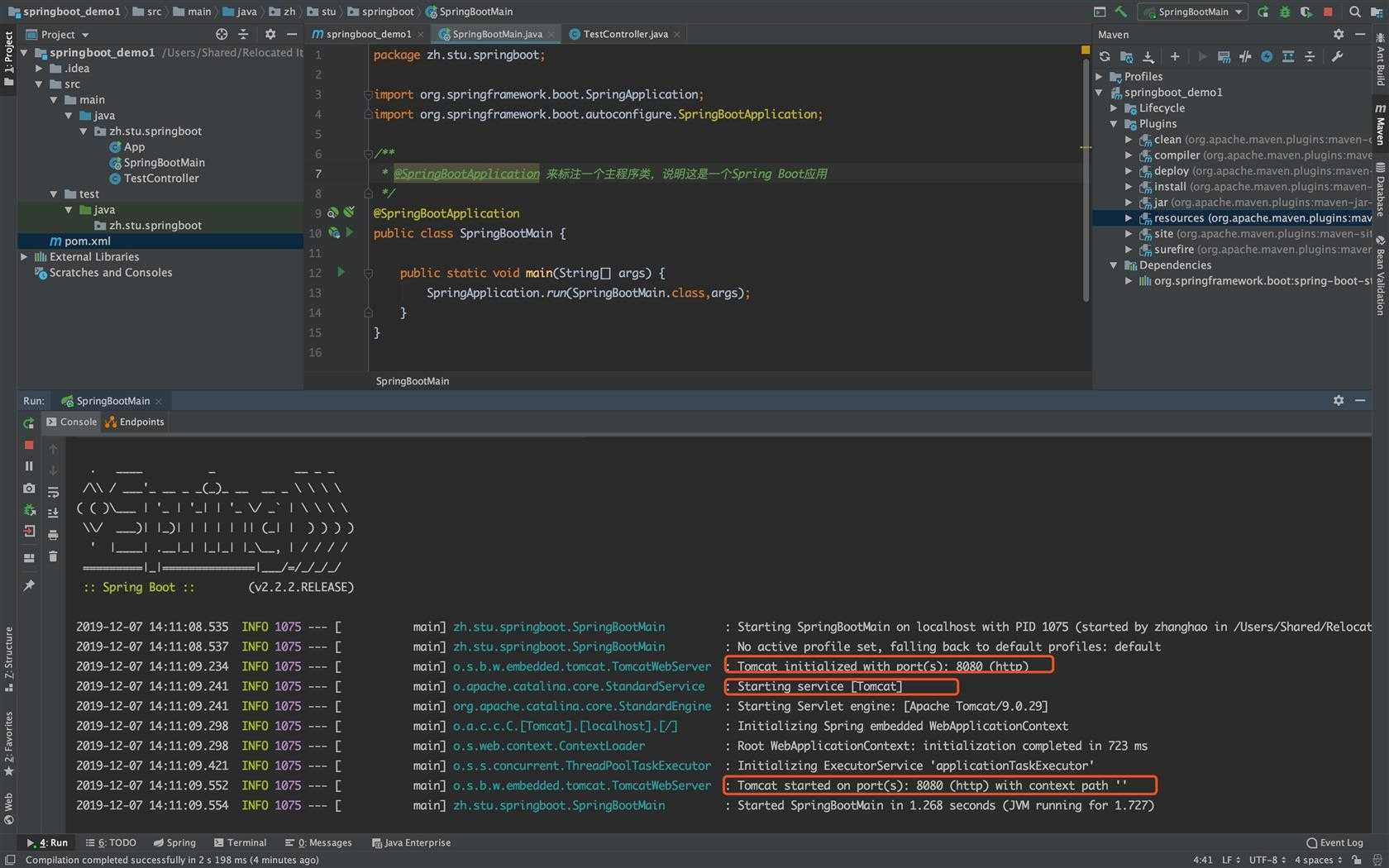This screenshot has height=868, width=1389.
Task: Toggle Skip Tests mode in Maven
Action: (x=1267, y=56)
